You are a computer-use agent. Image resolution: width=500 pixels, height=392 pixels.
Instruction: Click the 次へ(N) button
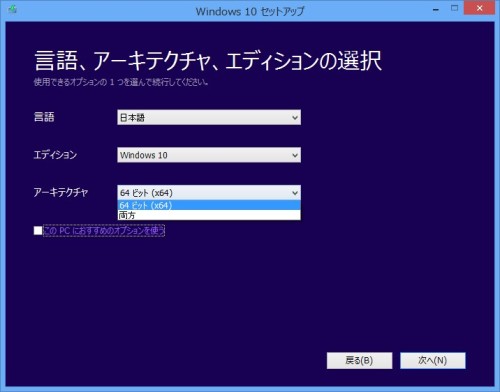click(x=433, y=360)
